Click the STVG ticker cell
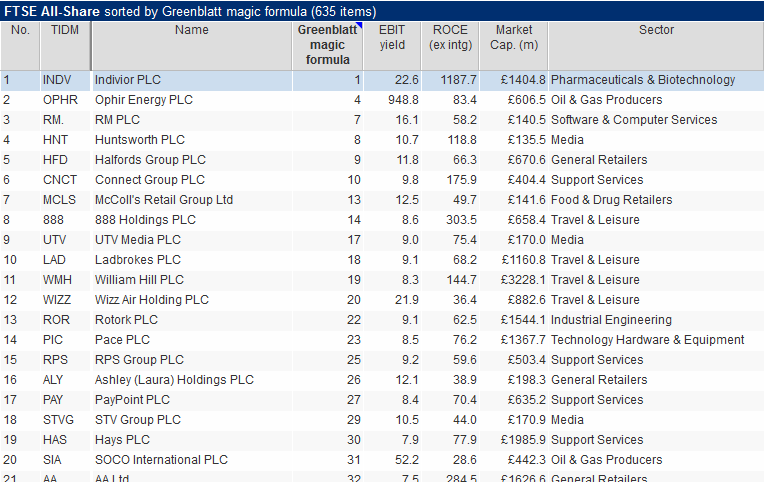 [x=58, y=420]
